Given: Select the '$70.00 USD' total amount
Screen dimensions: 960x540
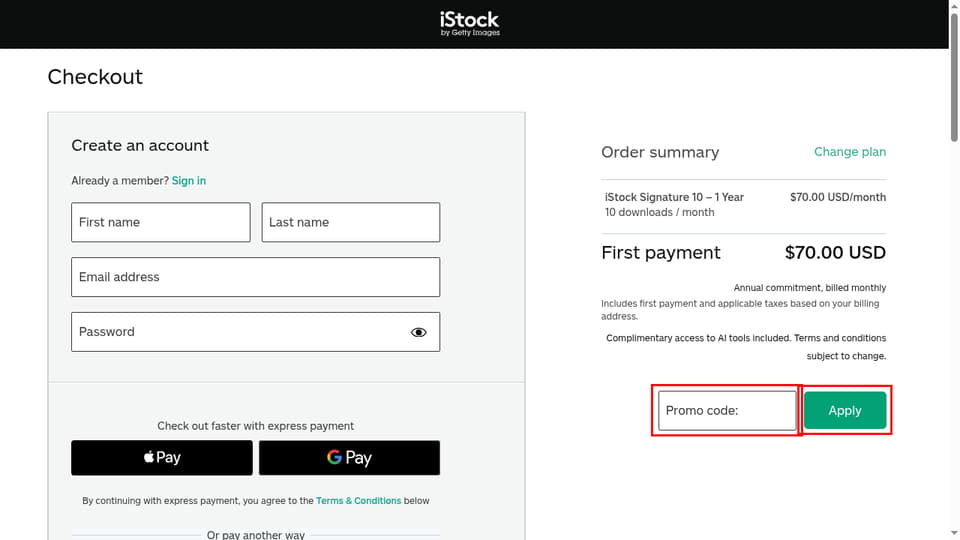Looking at the screenshot, I should click(835, 252).
